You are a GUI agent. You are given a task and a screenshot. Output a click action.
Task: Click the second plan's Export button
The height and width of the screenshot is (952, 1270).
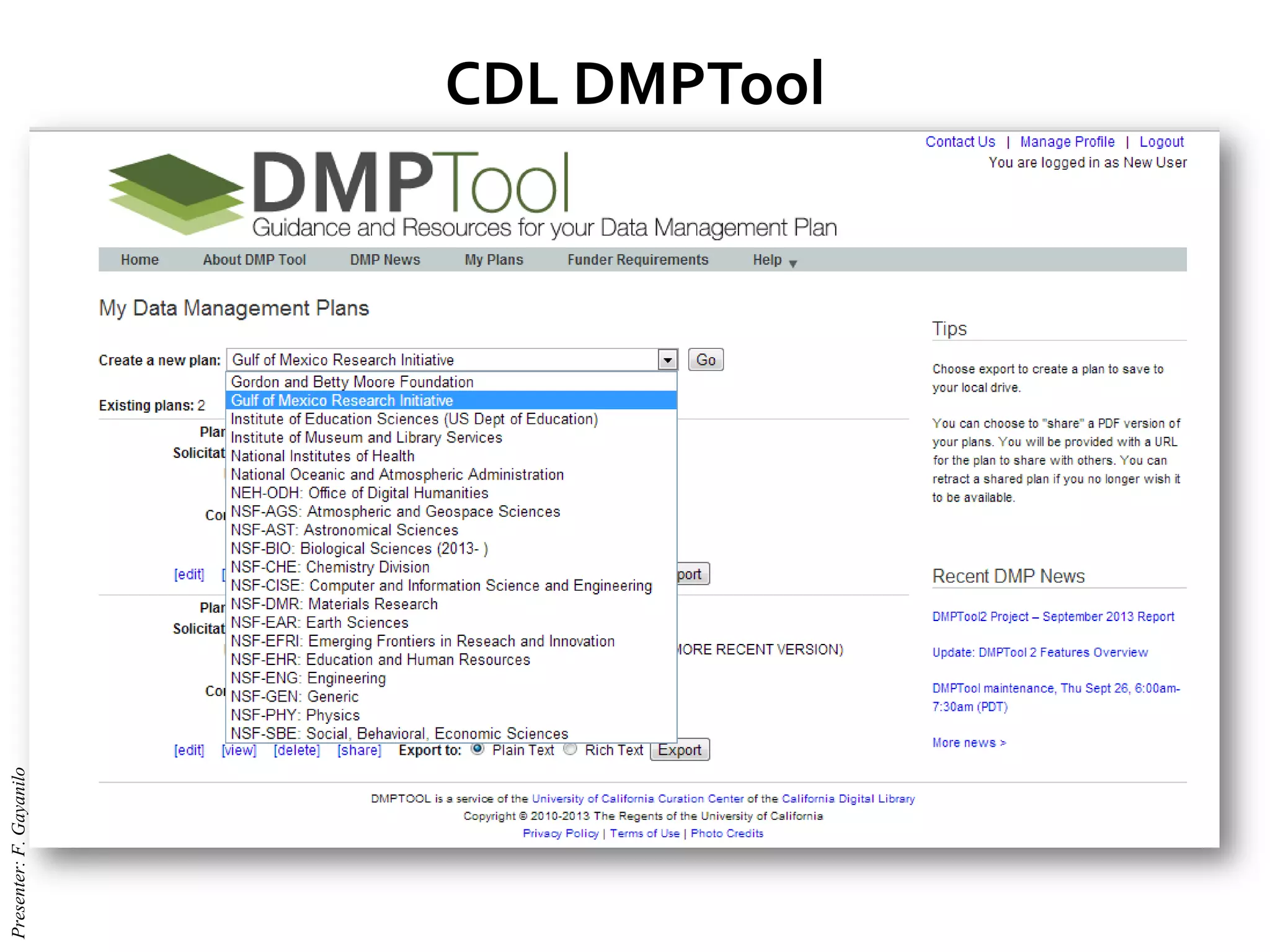pyautogui.click(x=680, y=750)
